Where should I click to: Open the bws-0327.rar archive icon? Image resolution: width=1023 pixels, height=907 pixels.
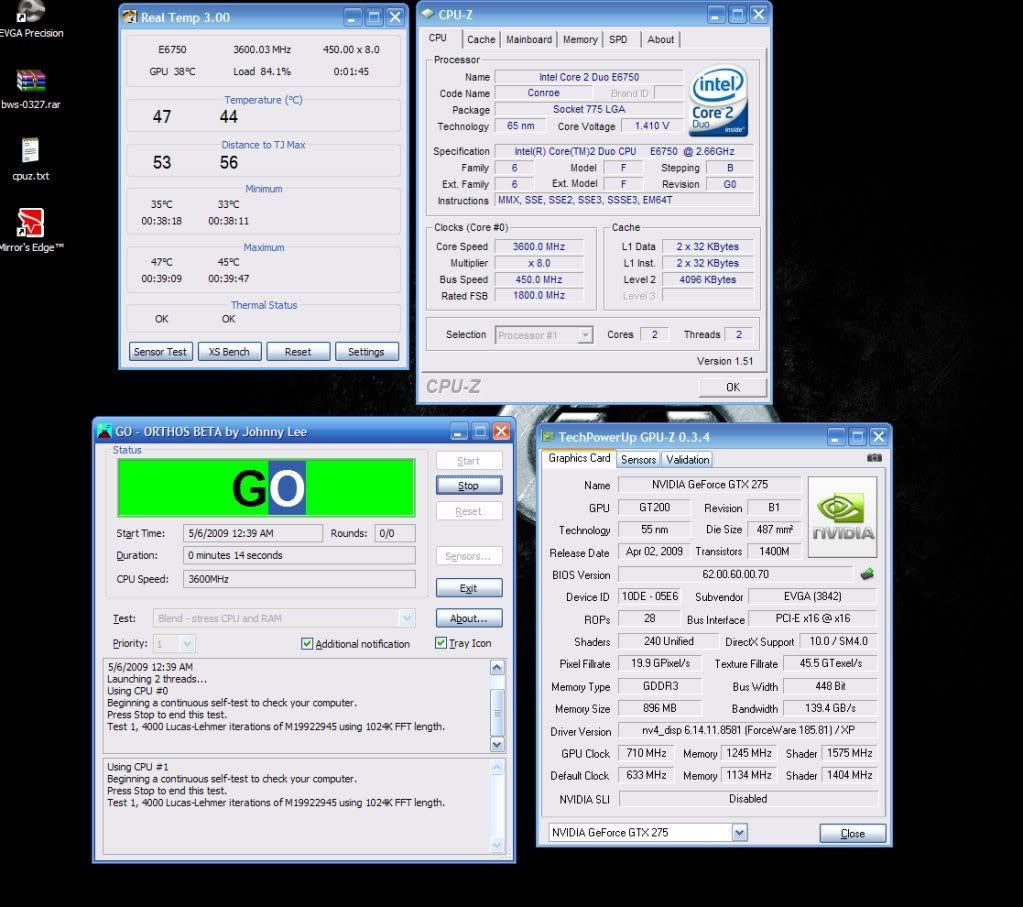[x=30, y=80]
